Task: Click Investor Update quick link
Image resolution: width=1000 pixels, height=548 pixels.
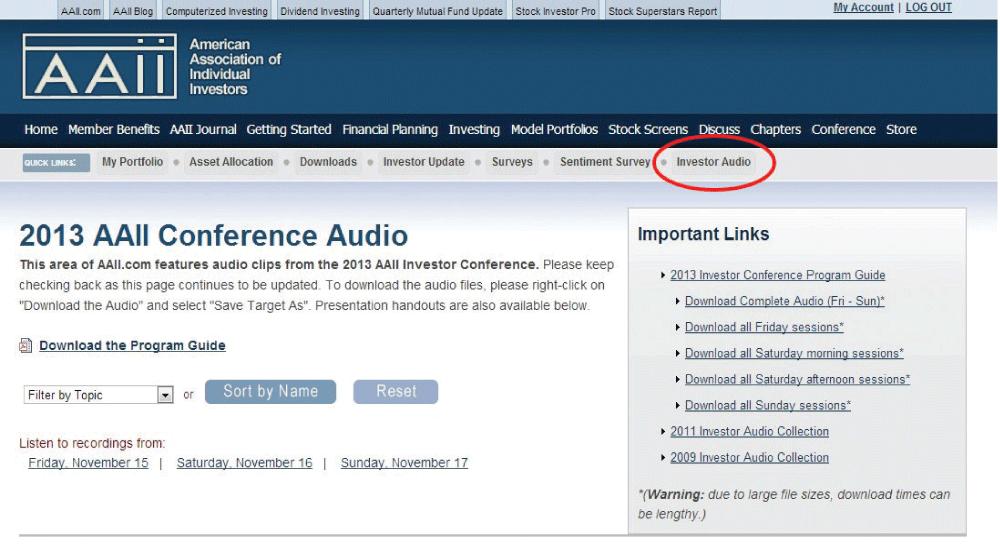Action: point(423,162)
